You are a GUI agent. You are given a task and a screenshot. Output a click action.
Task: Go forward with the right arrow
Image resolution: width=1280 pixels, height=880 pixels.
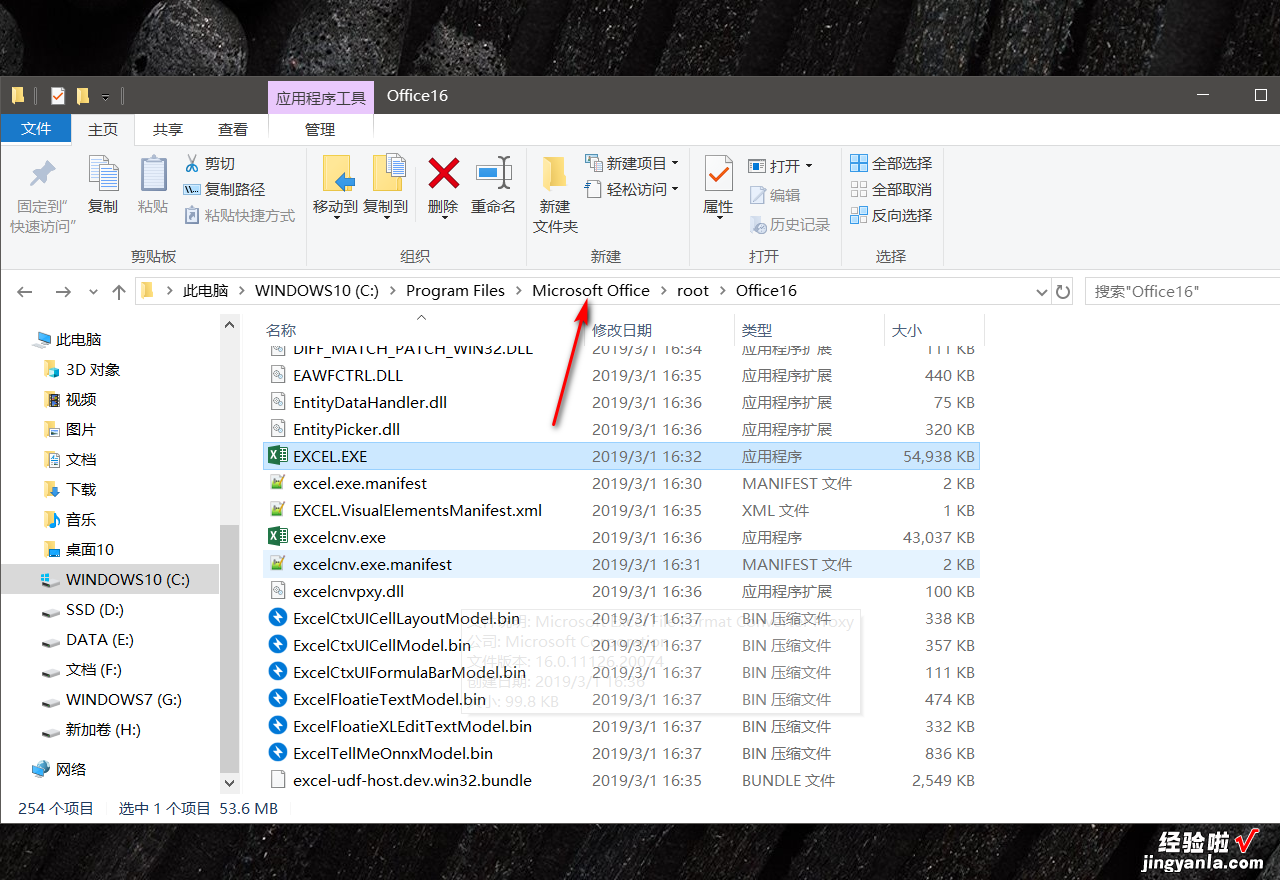click(x=63, y=291)
